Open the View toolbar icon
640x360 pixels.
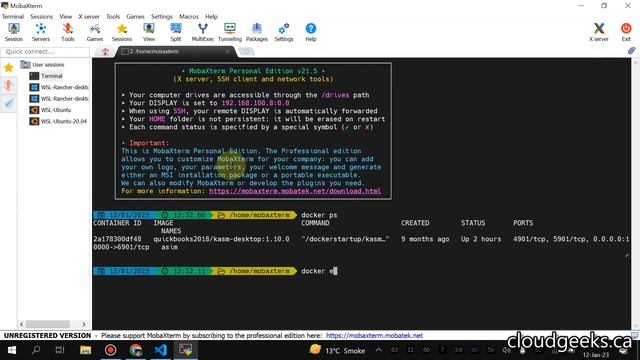tap(149, 32)
